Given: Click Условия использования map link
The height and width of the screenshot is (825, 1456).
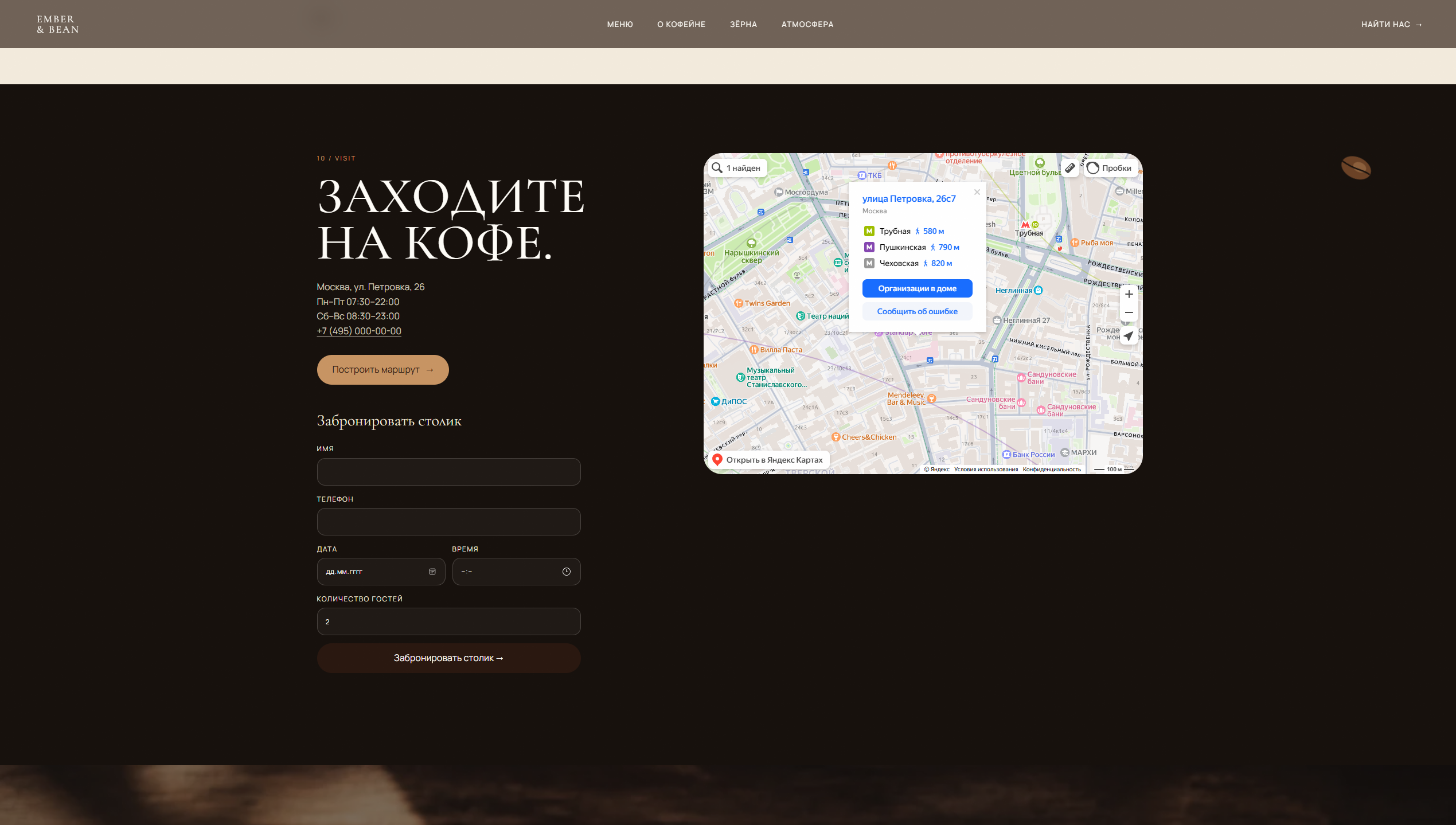Looking at the screenshot, I should (986, 470).
